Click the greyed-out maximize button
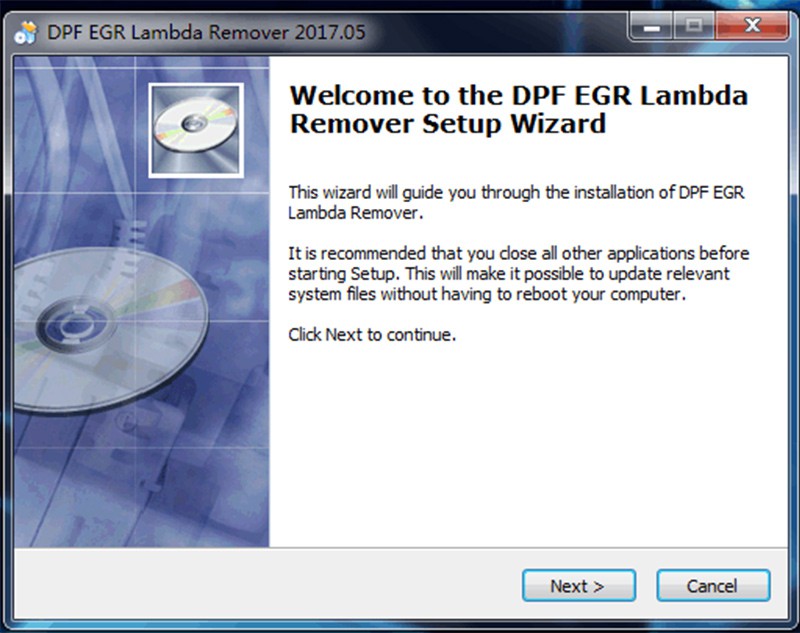The height and width of the screenshot is (633, 800). coord(694,27)
